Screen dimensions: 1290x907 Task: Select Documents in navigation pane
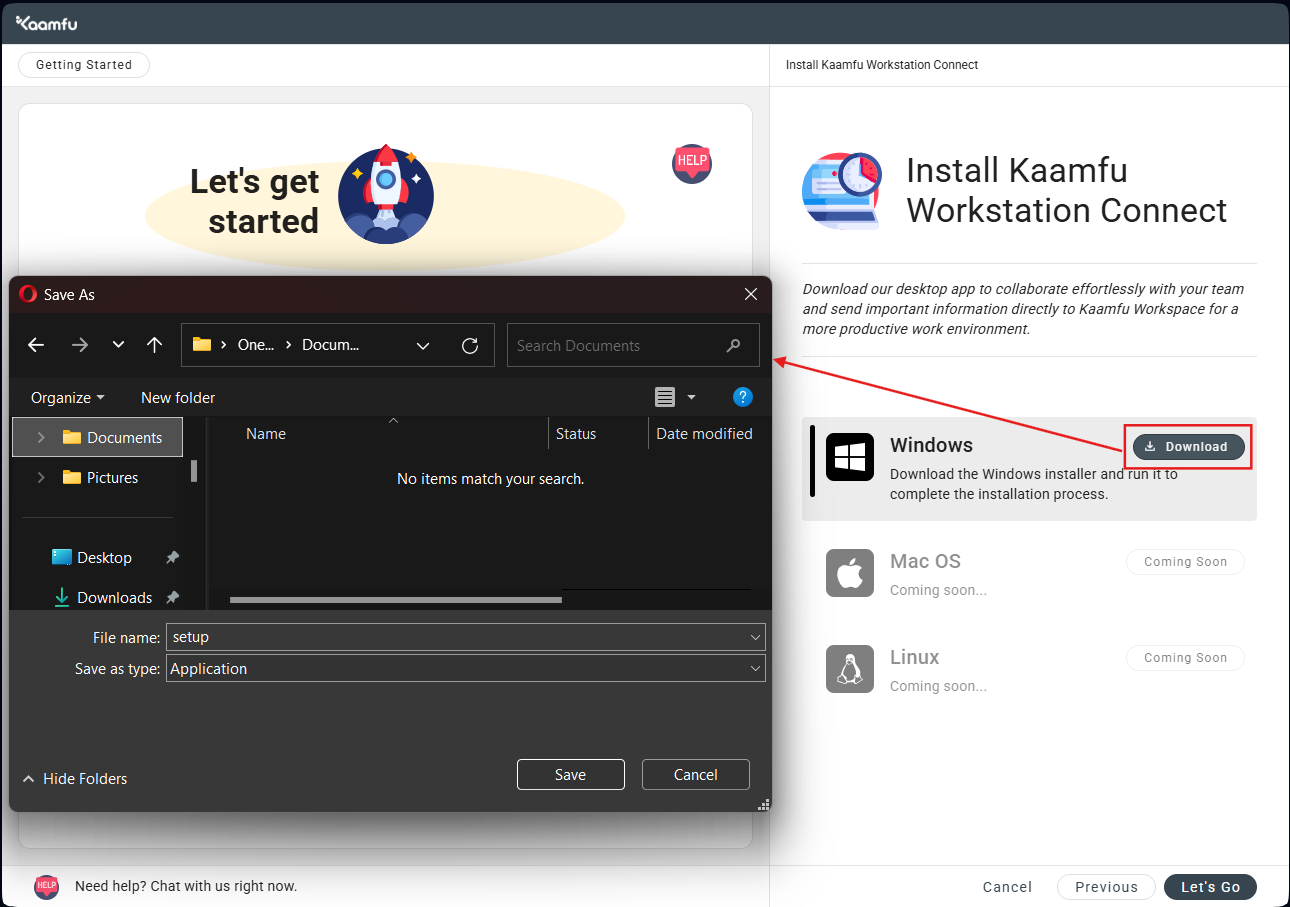click(x=98, y=437)
